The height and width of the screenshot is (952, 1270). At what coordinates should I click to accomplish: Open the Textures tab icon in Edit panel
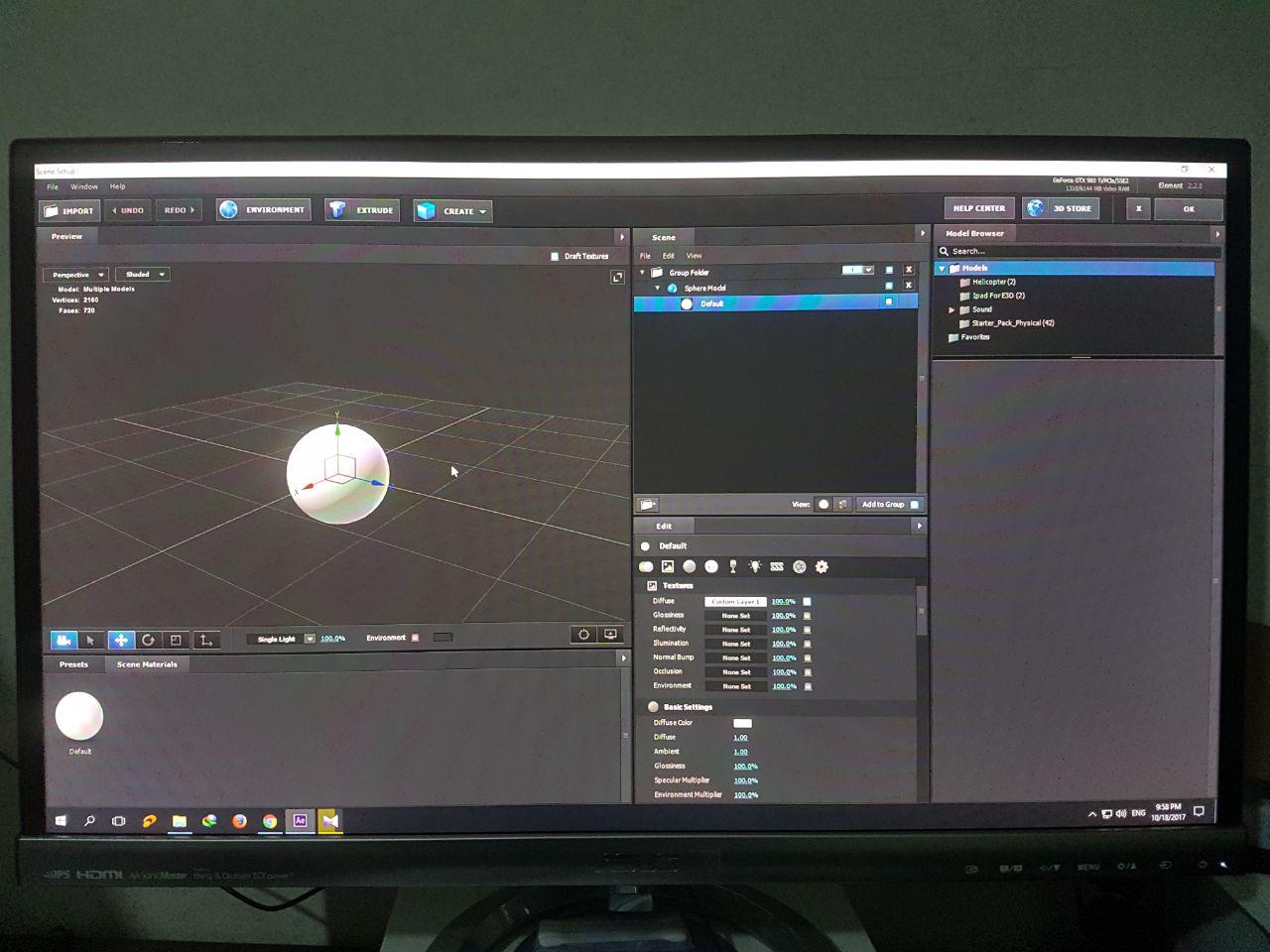(x=668, y=566)
